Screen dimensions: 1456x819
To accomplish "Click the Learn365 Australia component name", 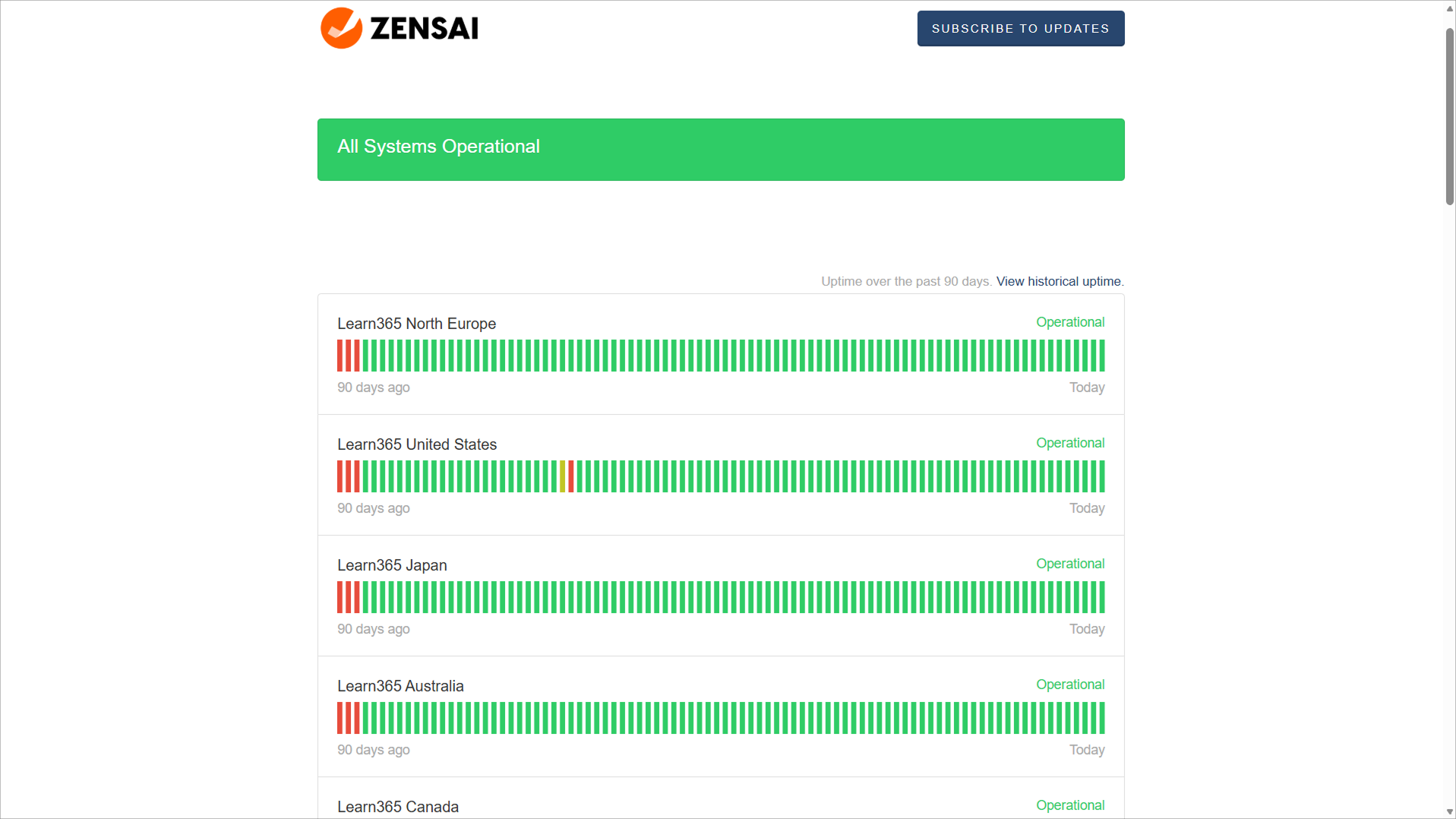I will coord(400,686).
